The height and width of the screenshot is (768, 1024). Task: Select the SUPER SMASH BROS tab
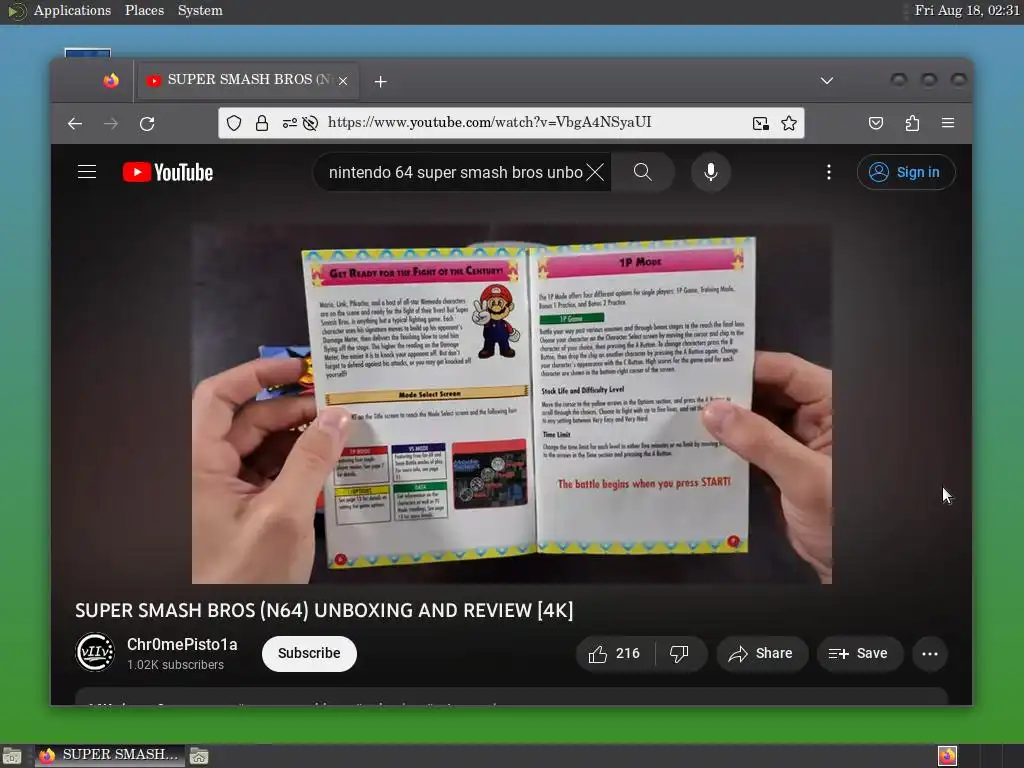(x=247, y=80)
